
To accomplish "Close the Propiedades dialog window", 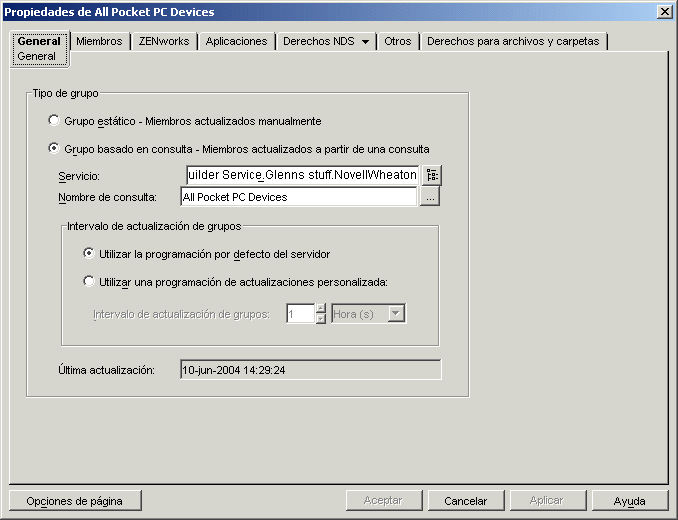I will pyautogui.click(x=664, y=12).
